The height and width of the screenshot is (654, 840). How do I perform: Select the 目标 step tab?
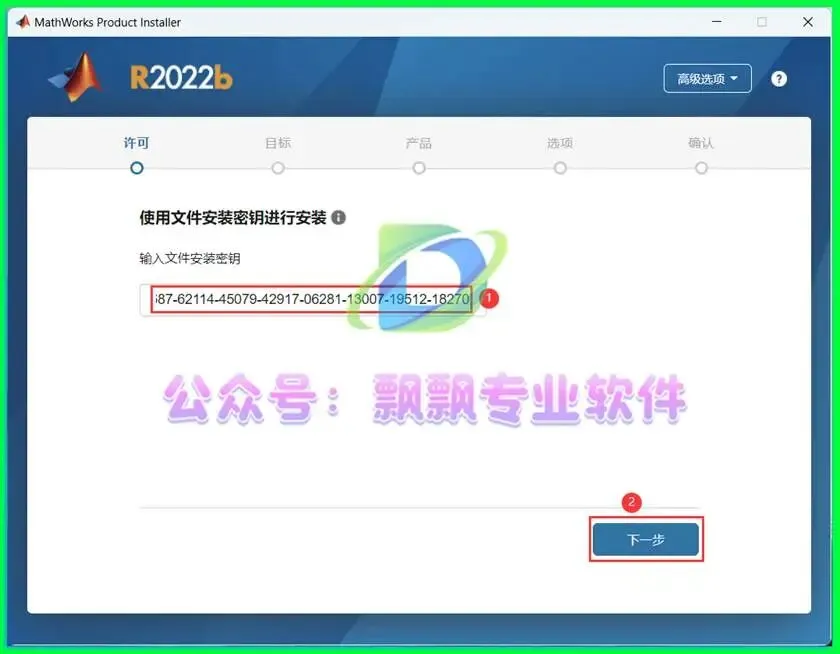[x=278, y=154]
